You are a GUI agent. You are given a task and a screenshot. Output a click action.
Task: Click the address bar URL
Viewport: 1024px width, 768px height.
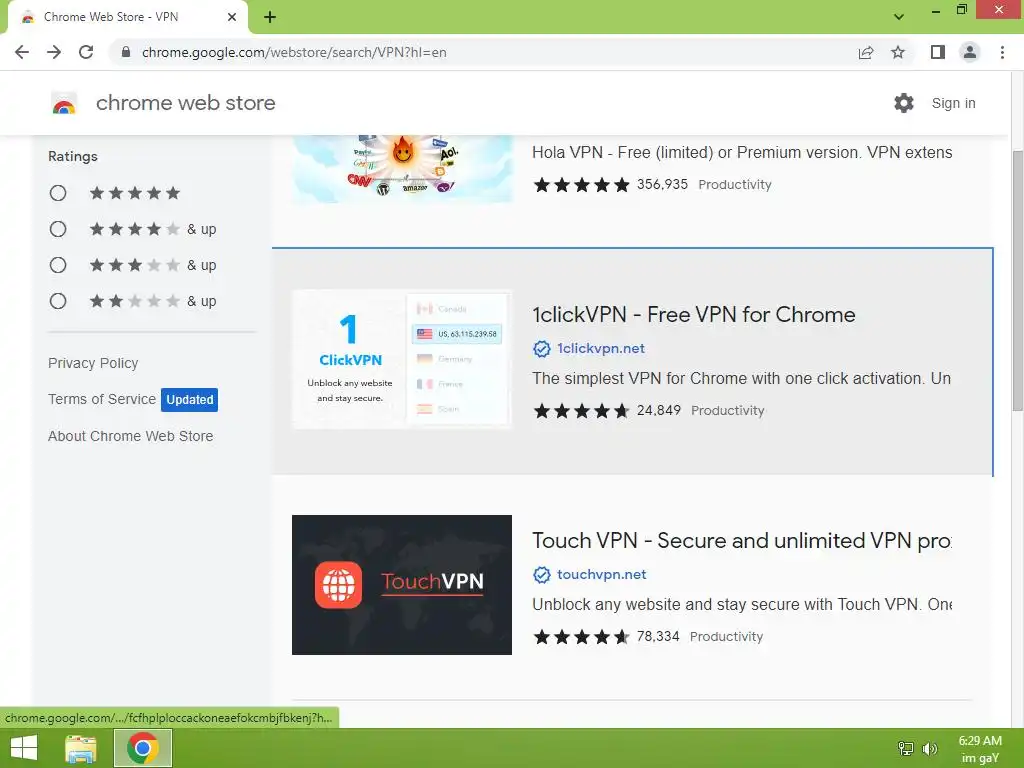[294, 52]
